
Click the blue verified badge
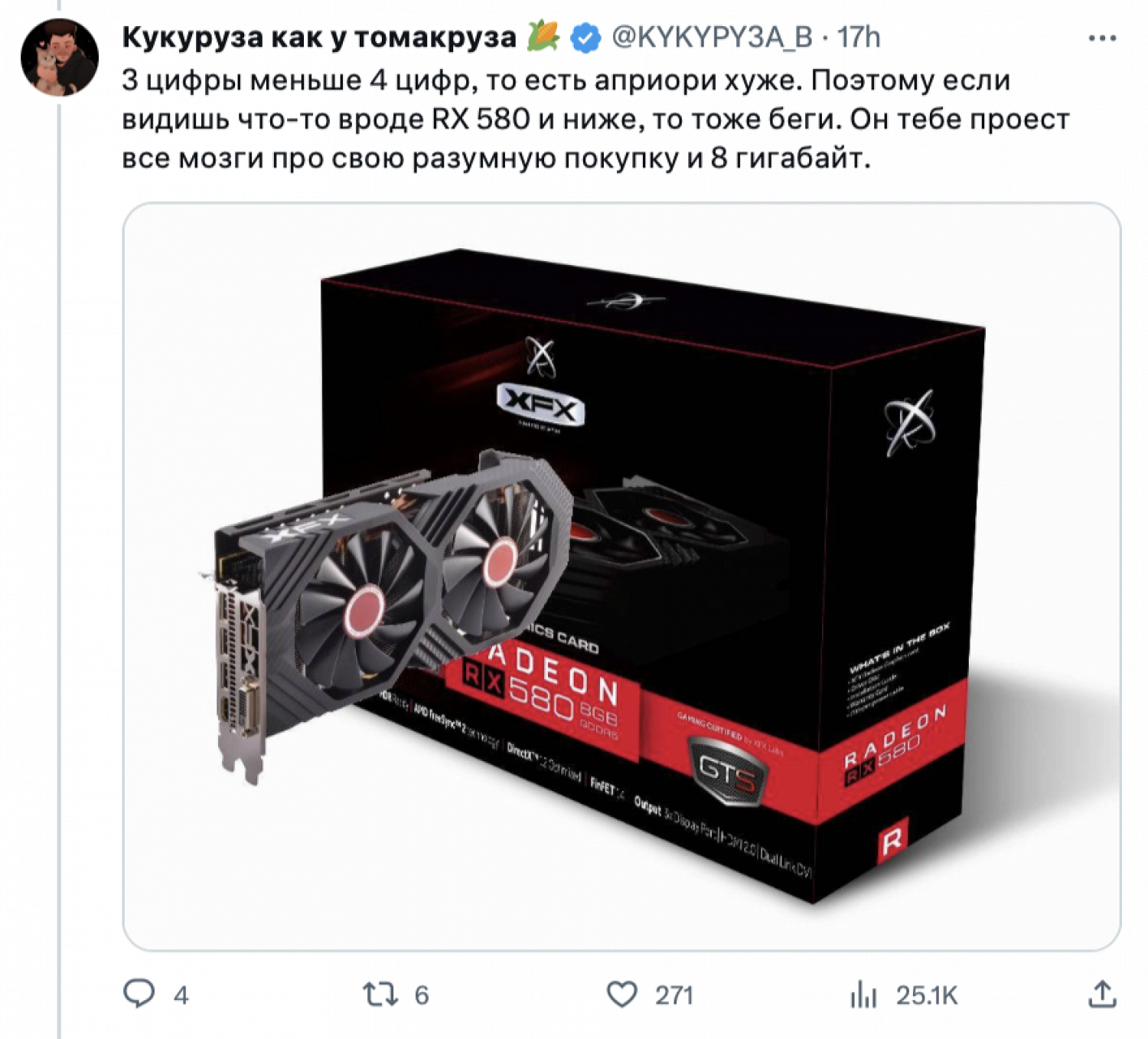pyautogui.click(x=586, y=38)
